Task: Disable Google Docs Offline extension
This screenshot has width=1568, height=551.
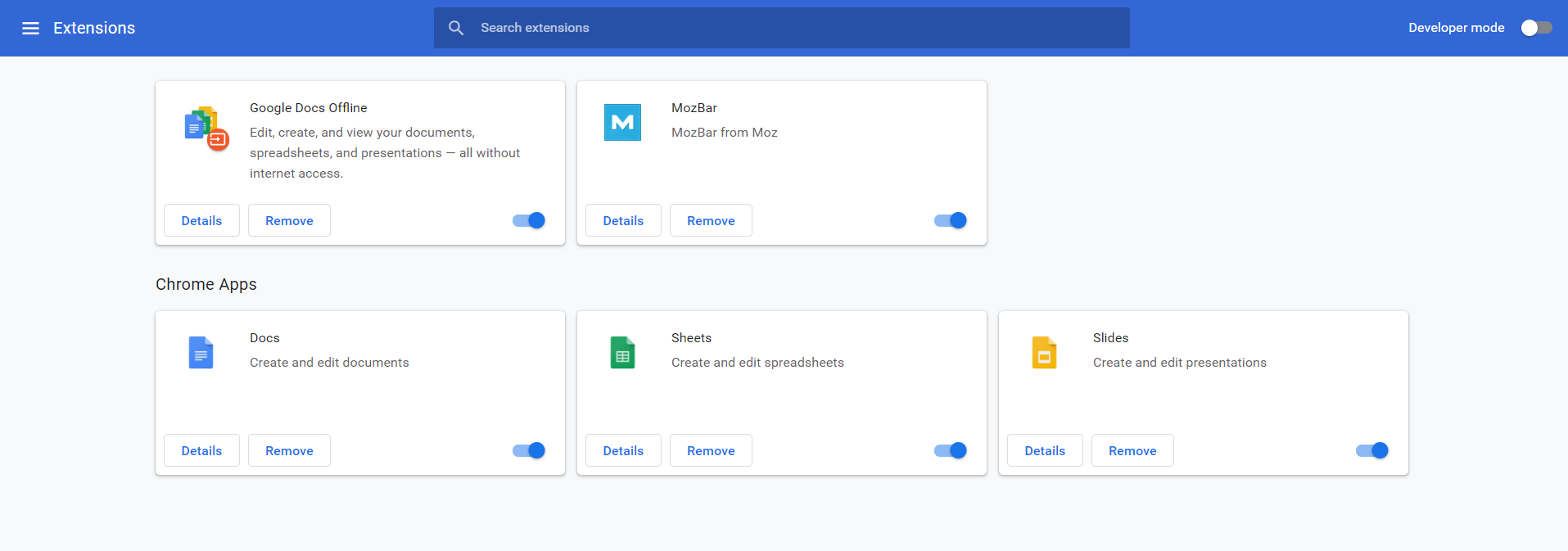Action: point(529,220)
